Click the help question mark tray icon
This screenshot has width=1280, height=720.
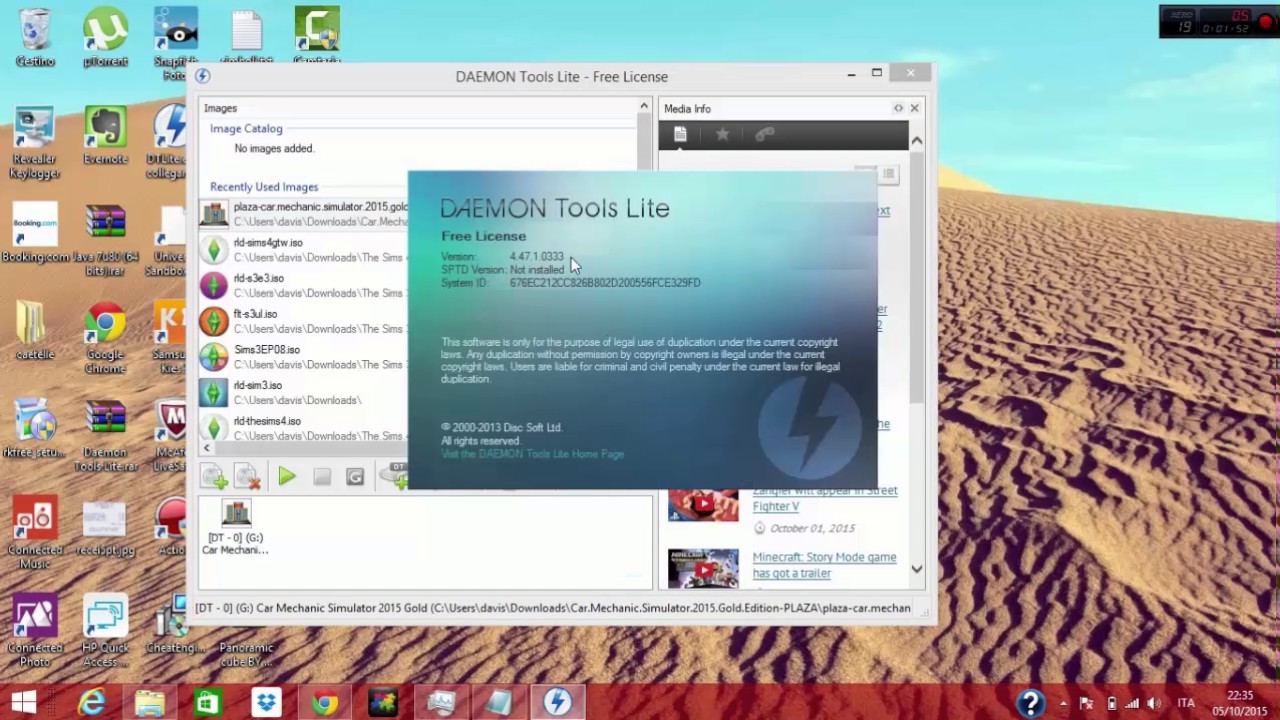click(x=1030, y=703)
